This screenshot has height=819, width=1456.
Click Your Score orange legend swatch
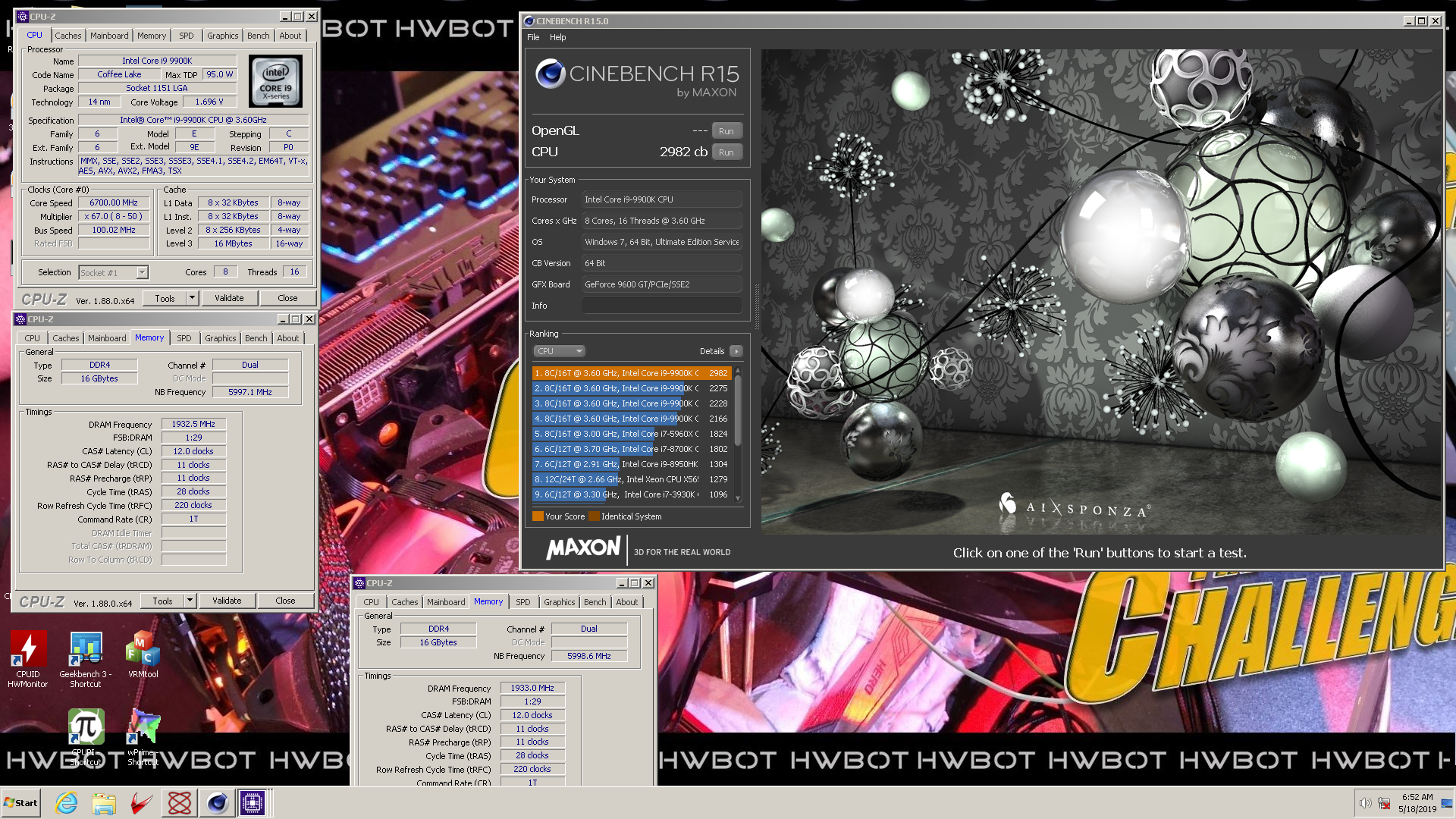(x=538, y=516)
